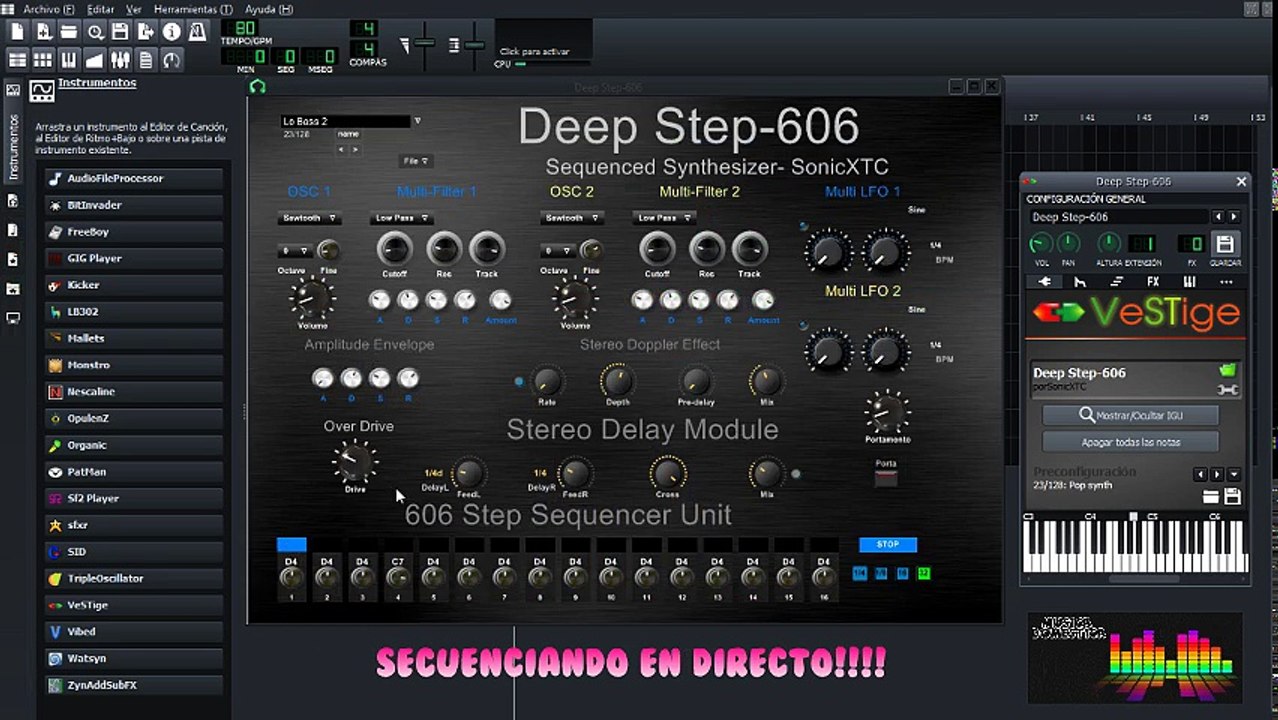Viewport: 1278px width, 720px height.
Task: Toggle sequencer step 1 blue pad
Action: (x=291, y=544)
